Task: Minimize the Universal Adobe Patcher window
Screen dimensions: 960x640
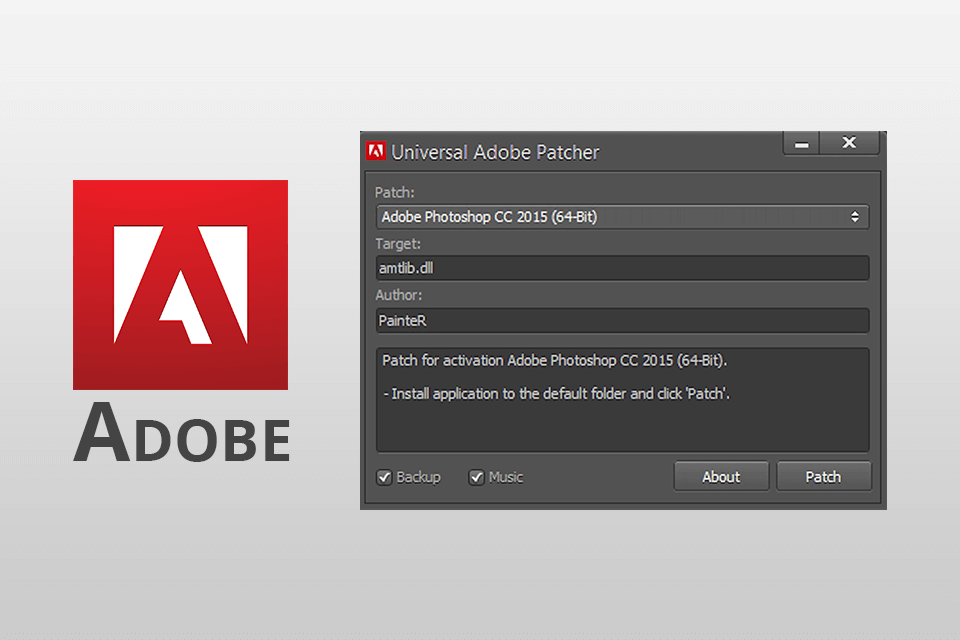Action: [x=801, y=143]
